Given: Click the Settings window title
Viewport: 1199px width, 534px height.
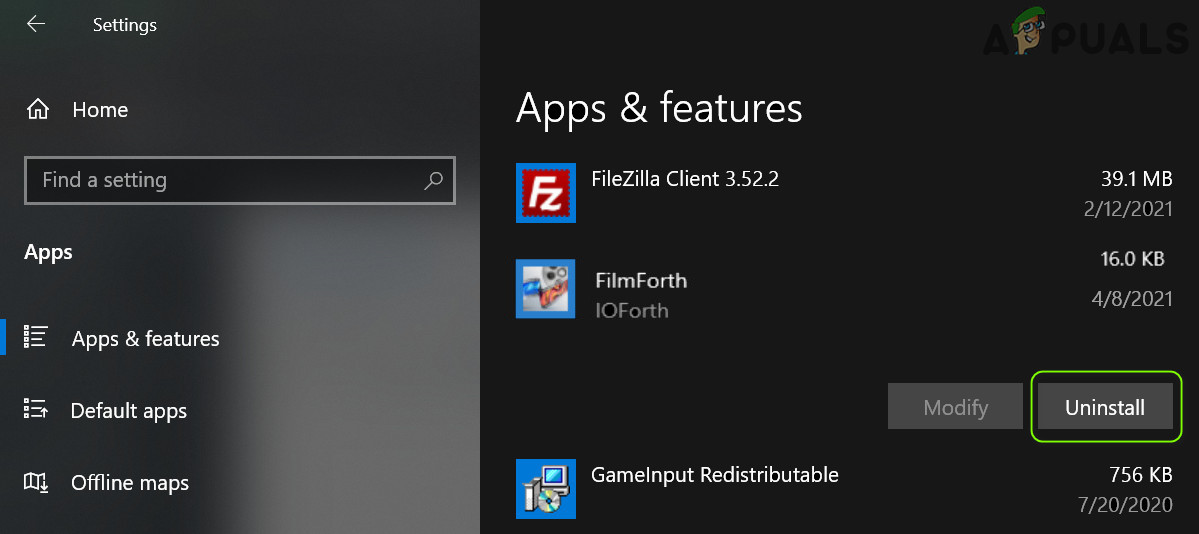Looking at the screenshot, I should pos(125,24).
